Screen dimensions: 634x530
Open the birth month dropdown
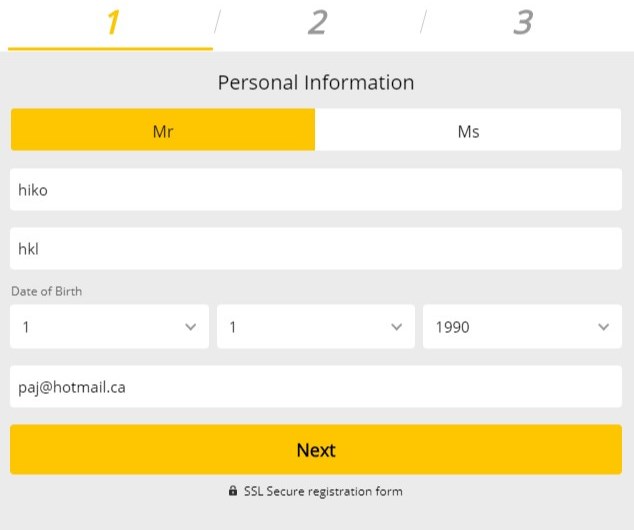click(x=316, y=327)
